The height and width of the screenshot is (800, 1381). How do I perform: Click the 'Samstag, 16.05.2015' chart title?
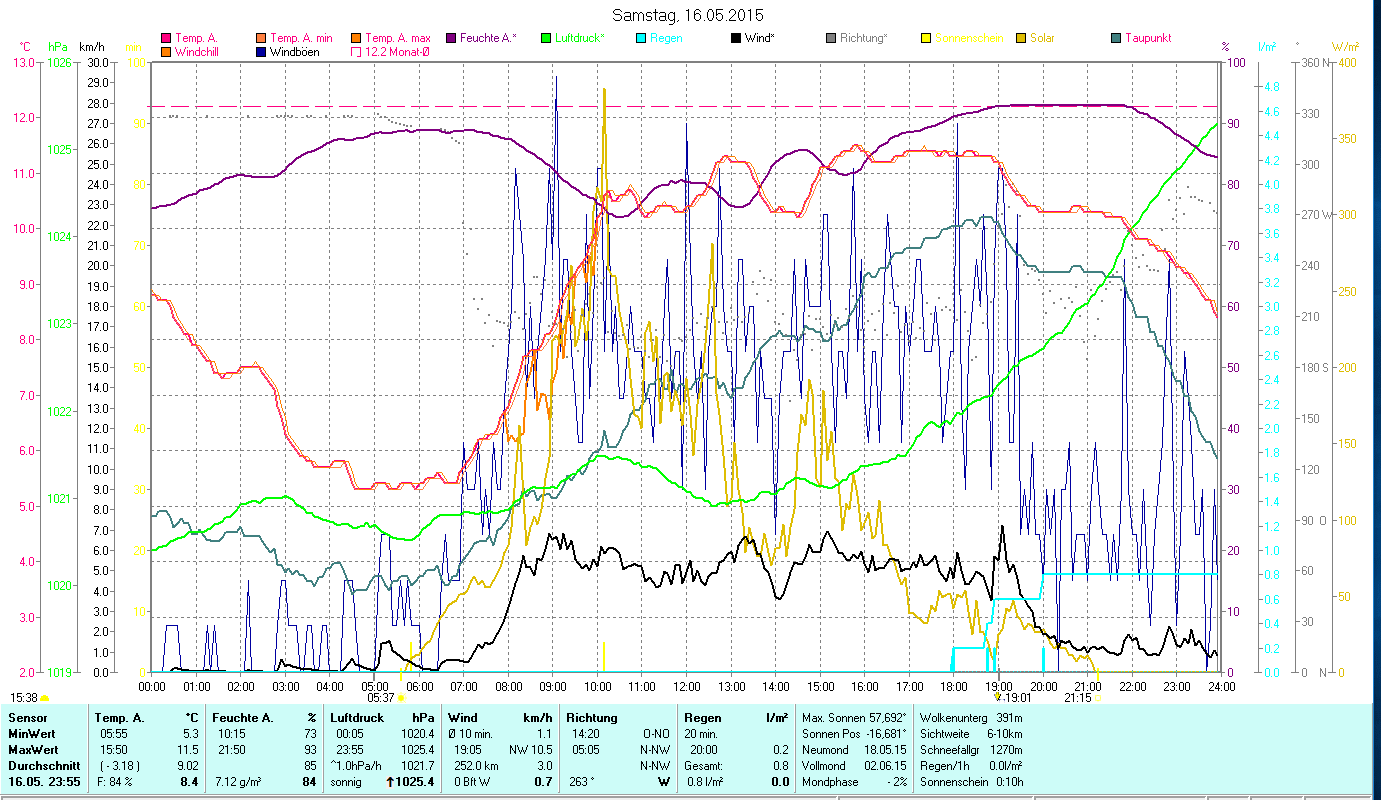point(686,15)
